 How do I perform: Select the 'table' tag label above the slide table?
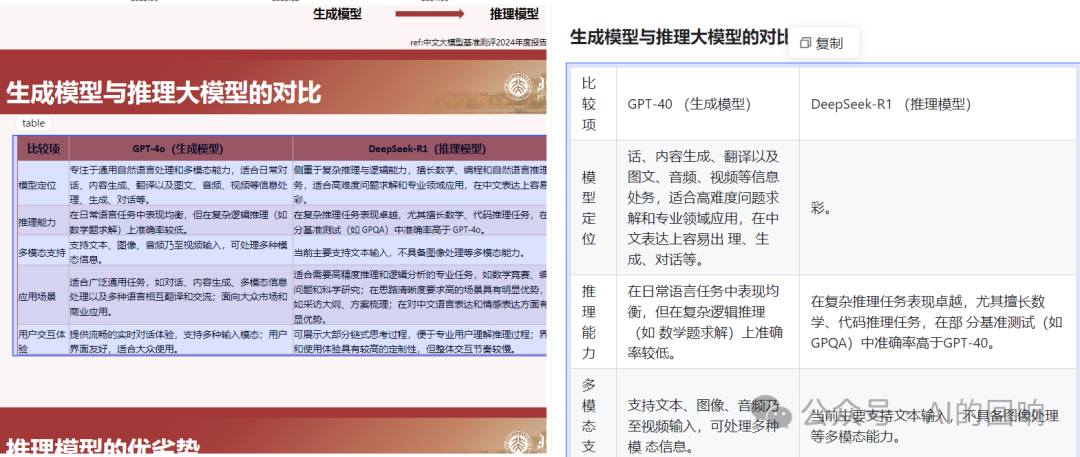pos(34,123)
